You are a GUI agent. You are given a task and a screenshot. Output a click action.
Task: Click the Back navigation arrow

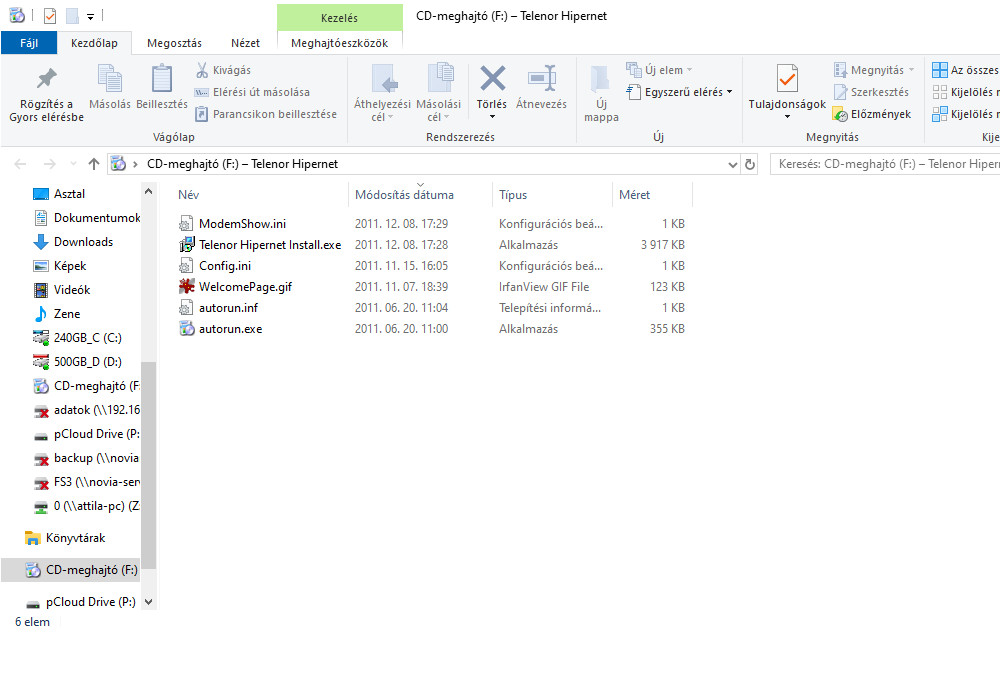(20, 164)
